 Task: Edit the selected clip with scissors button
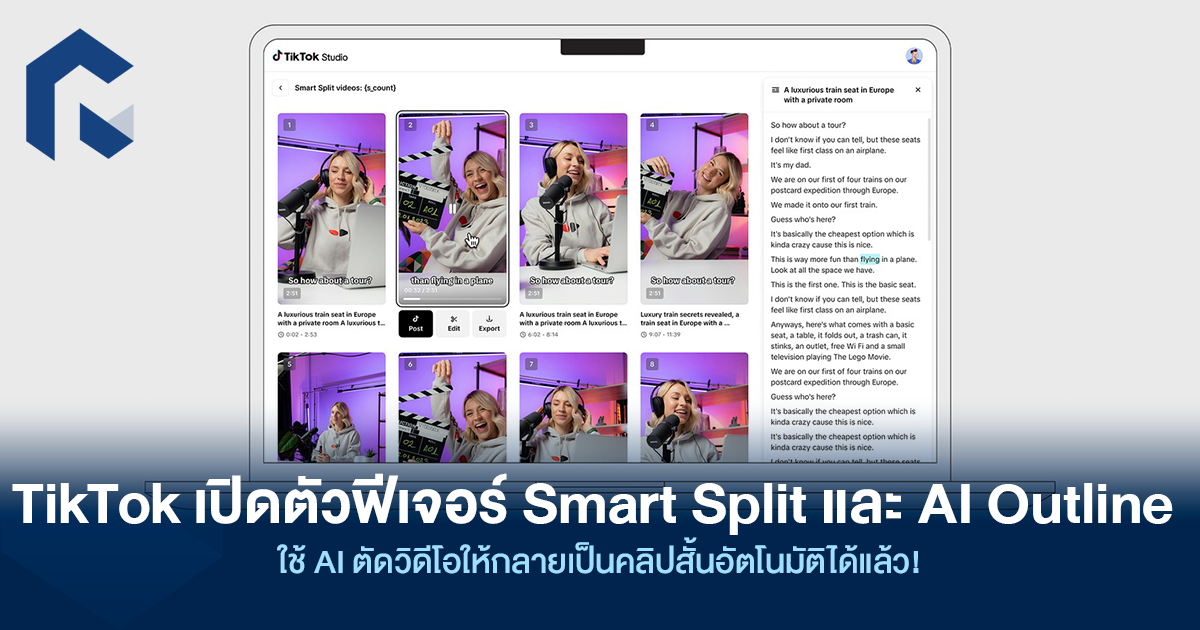[x=453, y=323]
